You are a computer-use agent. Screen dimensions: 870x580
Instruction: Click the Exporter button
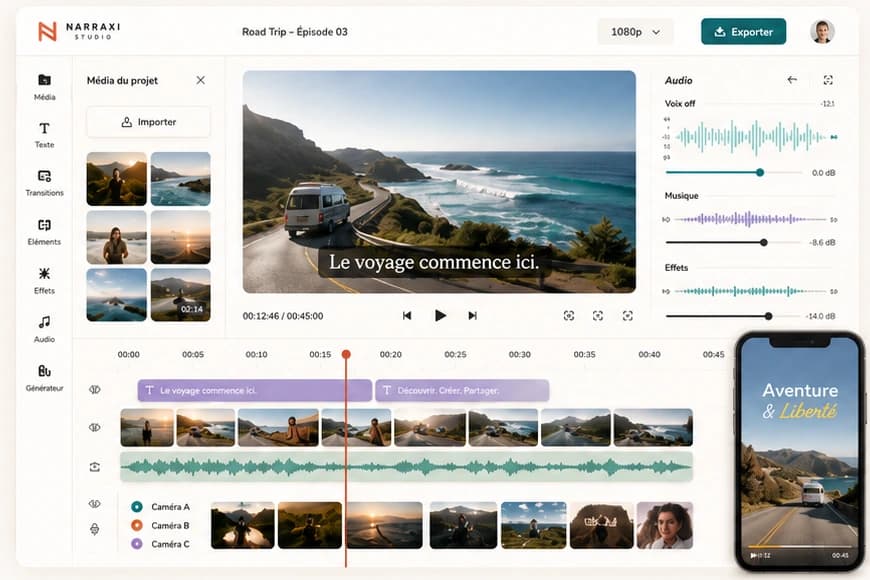(743, 32)
